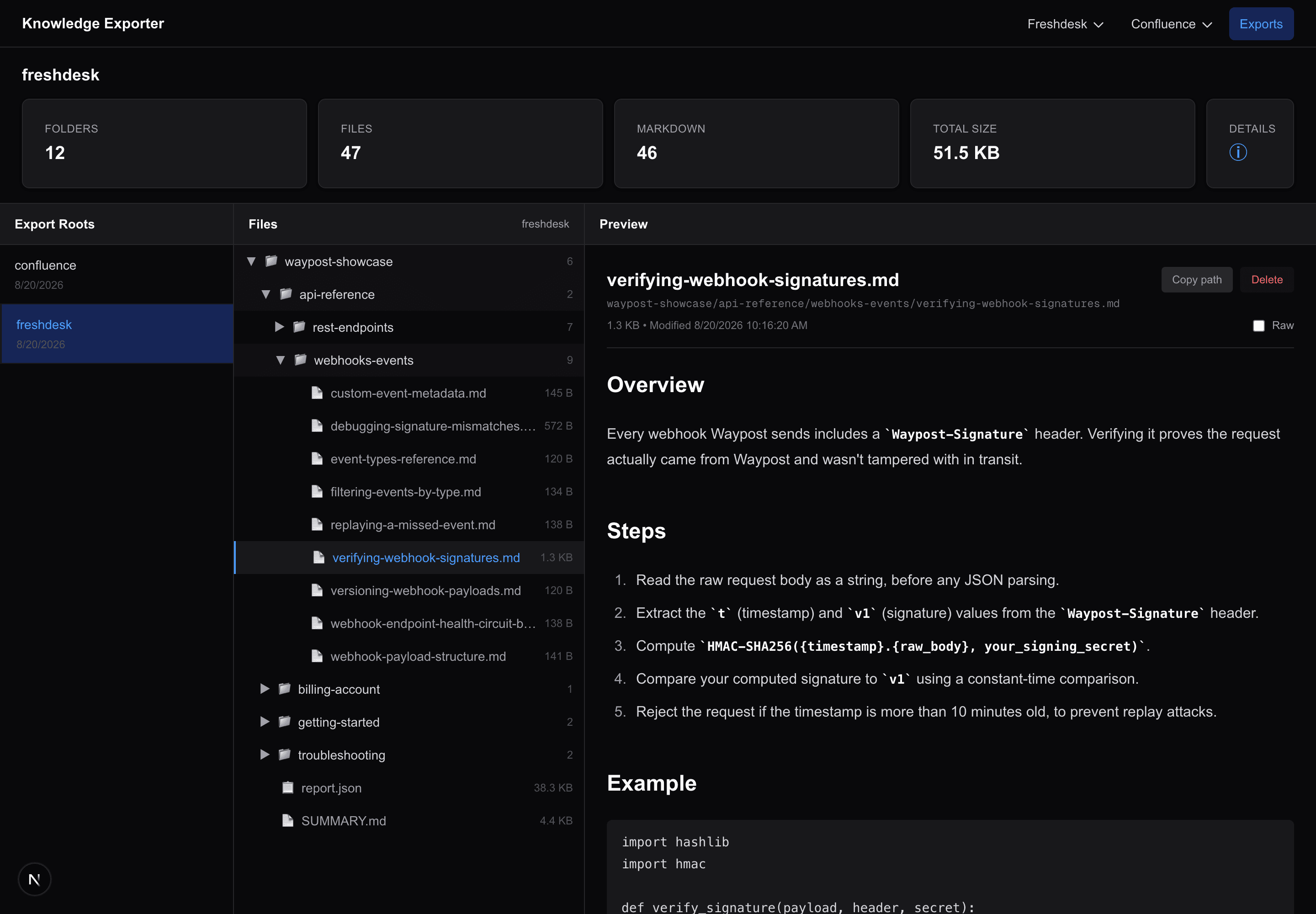Click the waypost-showcase folder icon
The image size is (1316, 914).
[271, 261]
